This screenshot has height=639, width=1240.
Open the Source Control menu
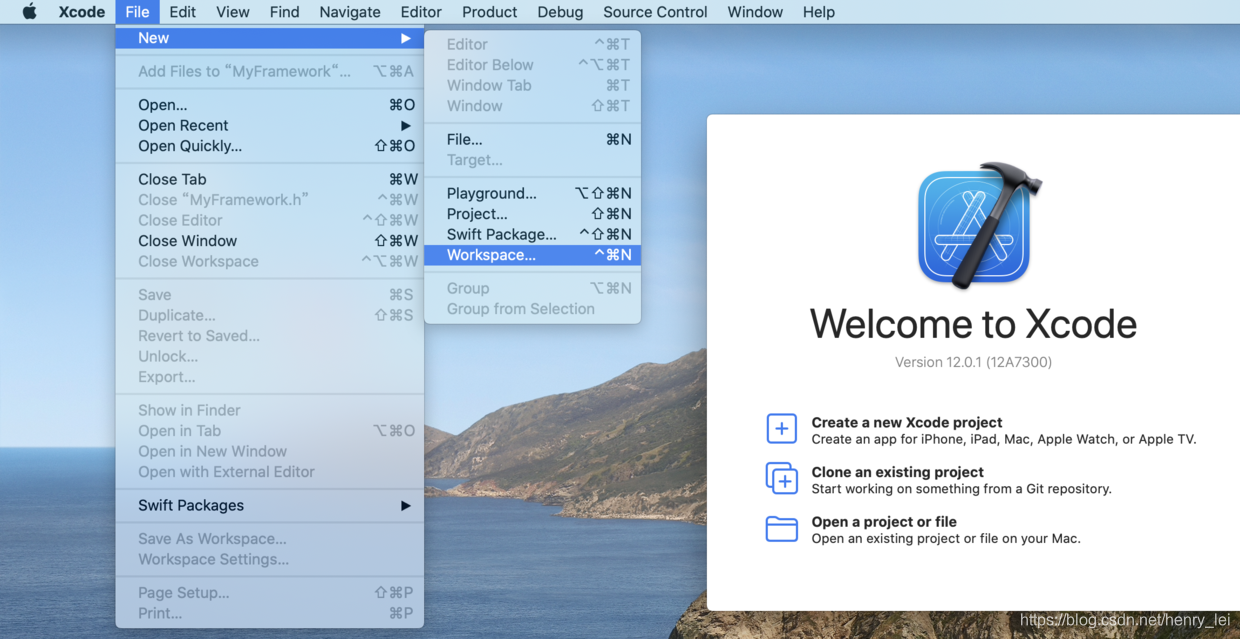point(655,12)
